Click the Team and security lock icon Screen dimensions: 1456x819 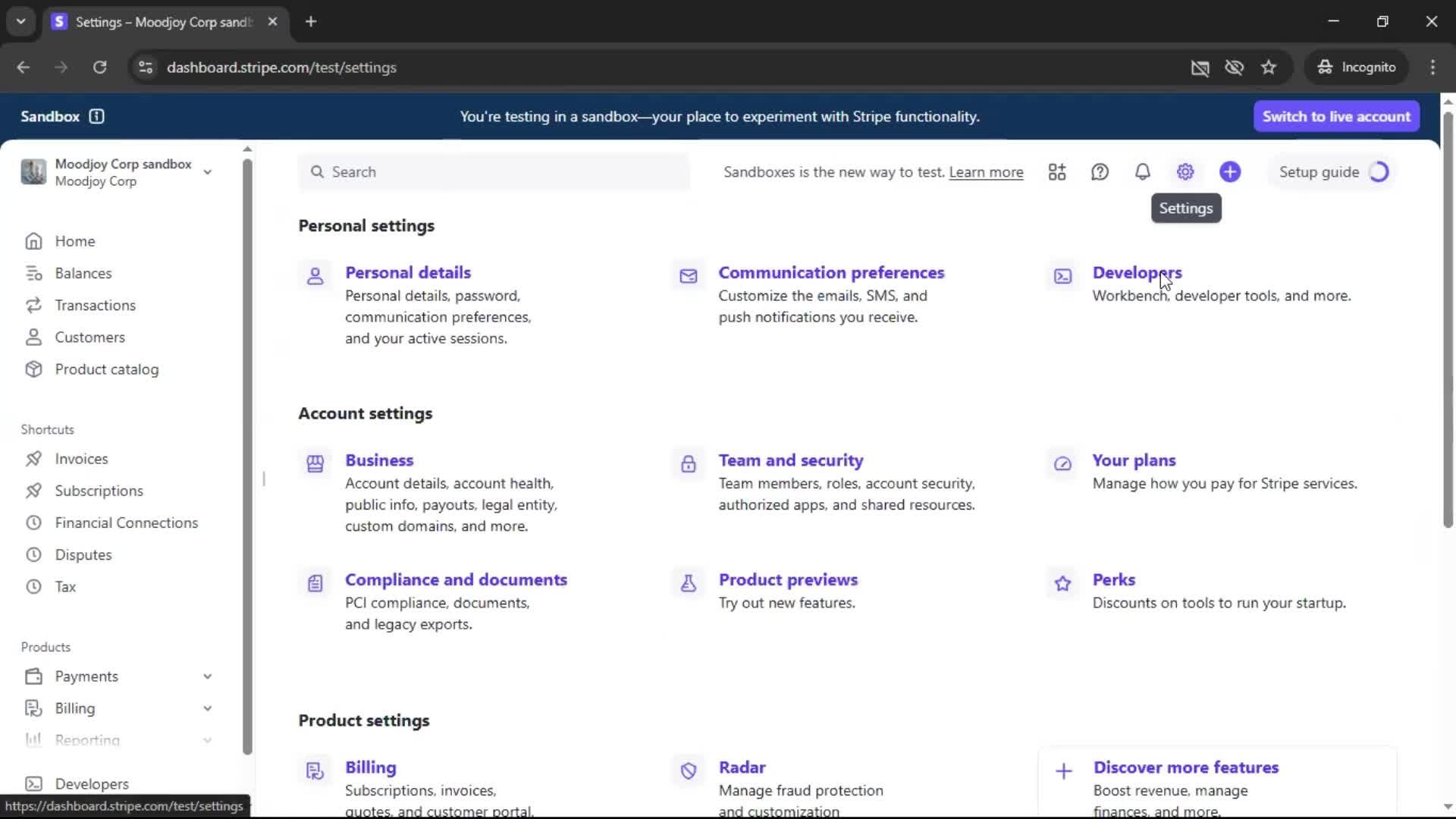pos(689,463)
